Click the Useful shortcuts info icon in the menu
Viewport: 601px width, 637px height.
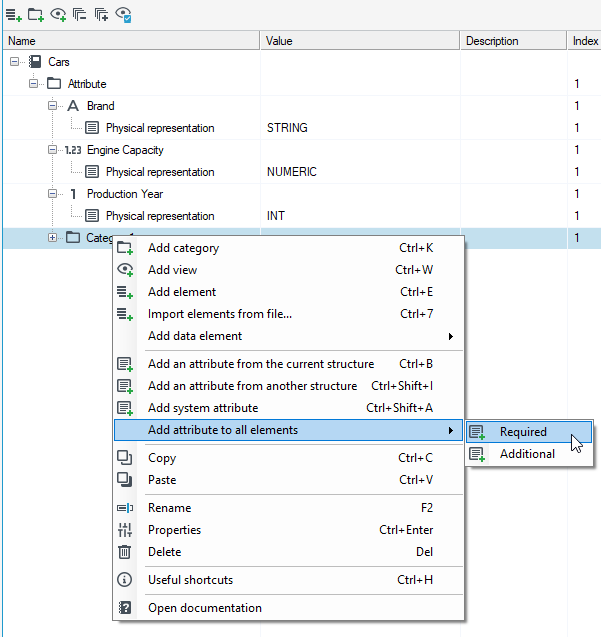124,579
